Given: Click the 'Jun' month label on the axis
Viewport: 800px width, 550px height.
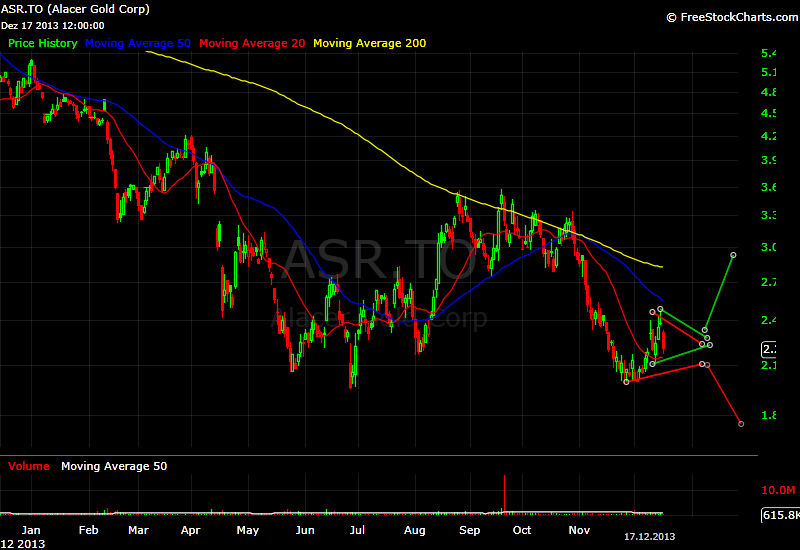Looking at the screenshot, I should tap(305, 530).
